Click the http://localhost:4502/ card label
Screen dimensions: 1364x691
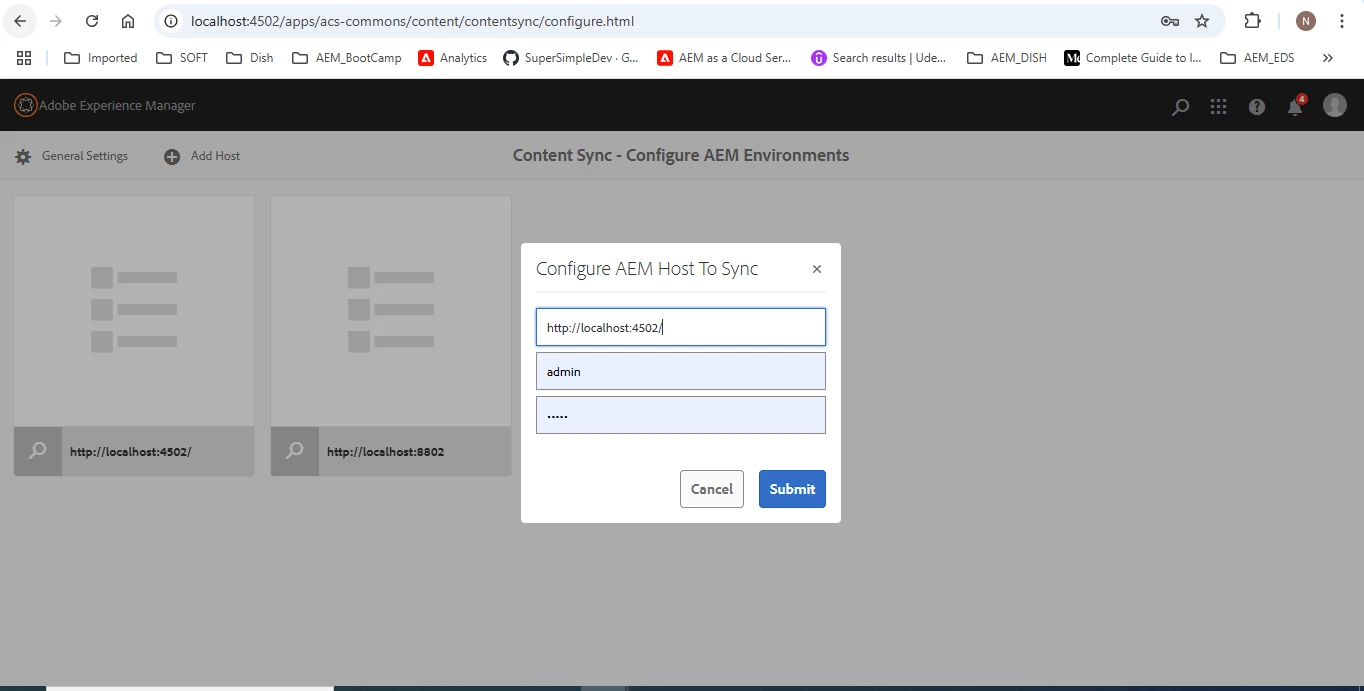tap(130, 452)
